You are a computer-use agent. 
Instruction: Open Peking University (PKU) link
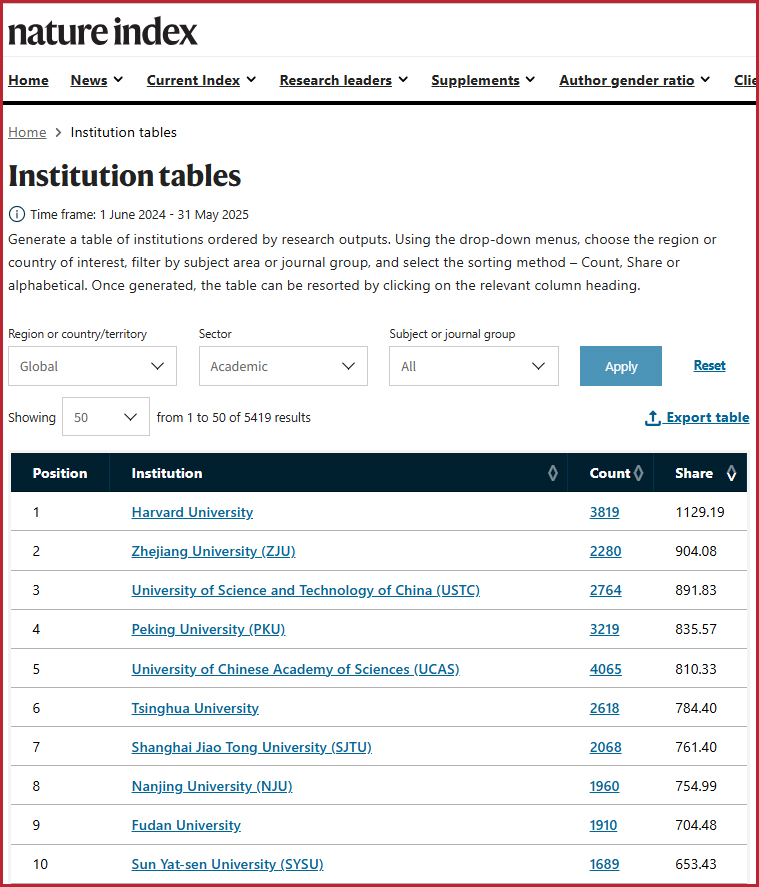click(x=208, y=629)
